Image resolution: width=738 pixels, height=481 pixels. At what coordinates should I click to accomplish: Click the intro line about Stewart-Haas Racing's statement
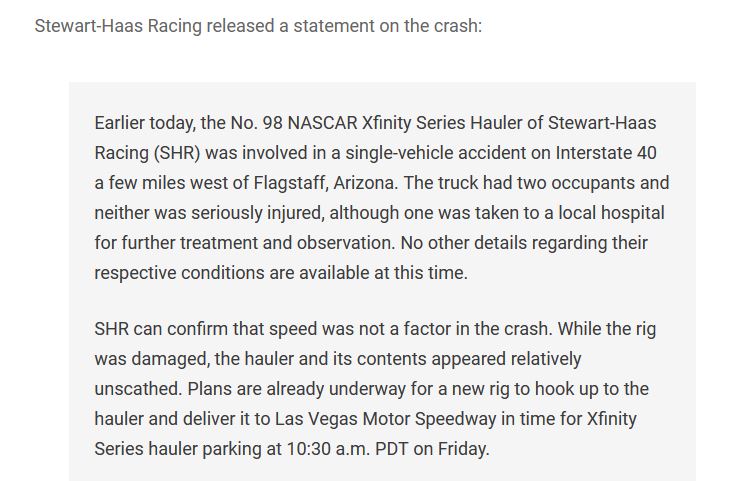tap(258, 25)
